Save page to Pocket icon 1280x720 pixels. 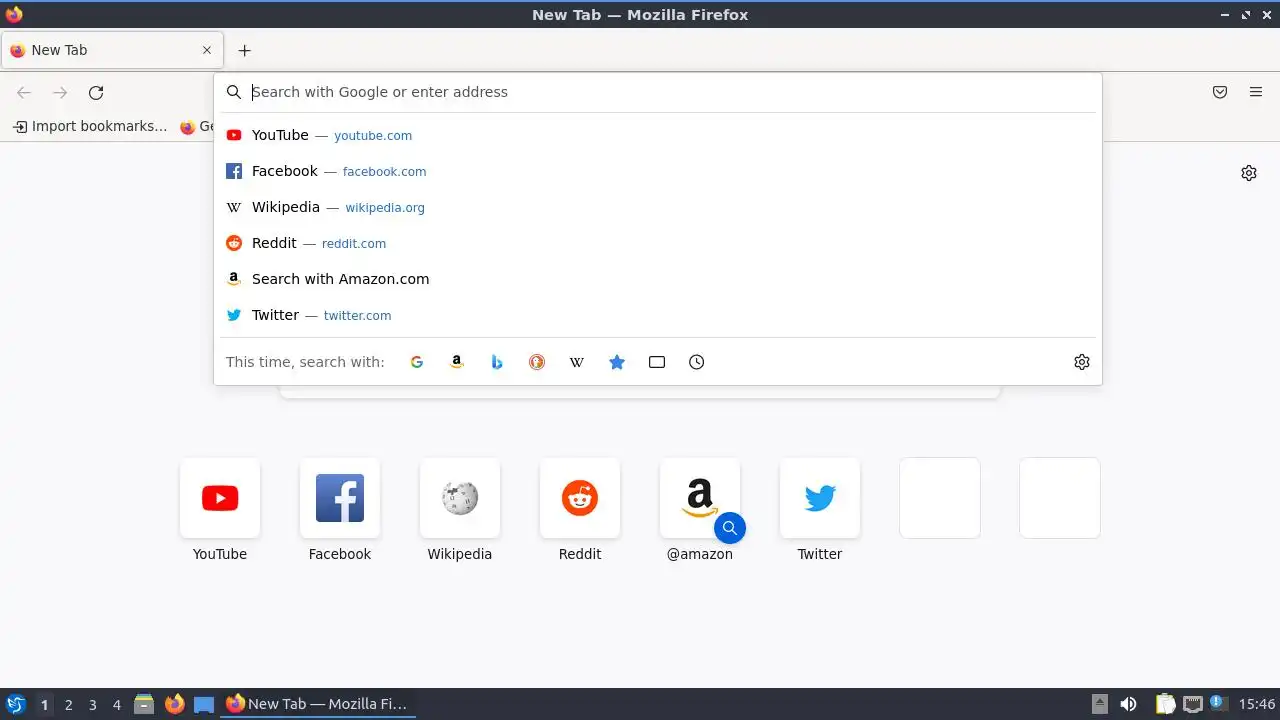click(x=1220, y=92)
